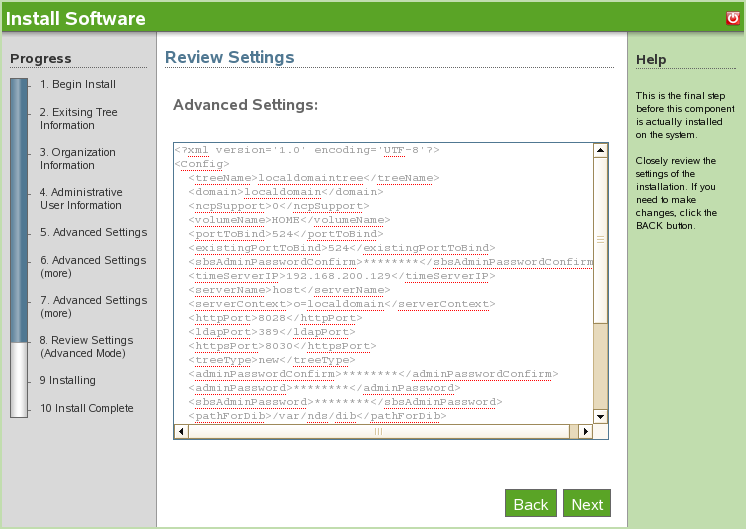This screenshot has width=746, height=529.
Task: Click the treeType new line
Action: (272, 360)
